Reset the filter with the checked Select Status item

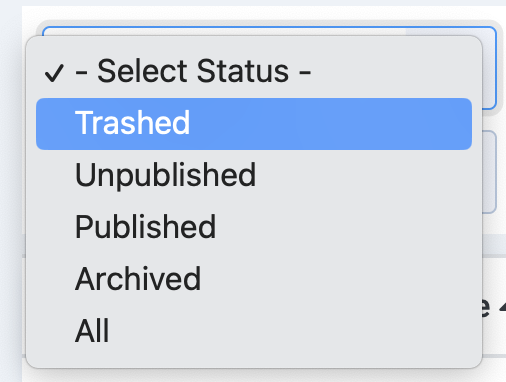point(254,72)
